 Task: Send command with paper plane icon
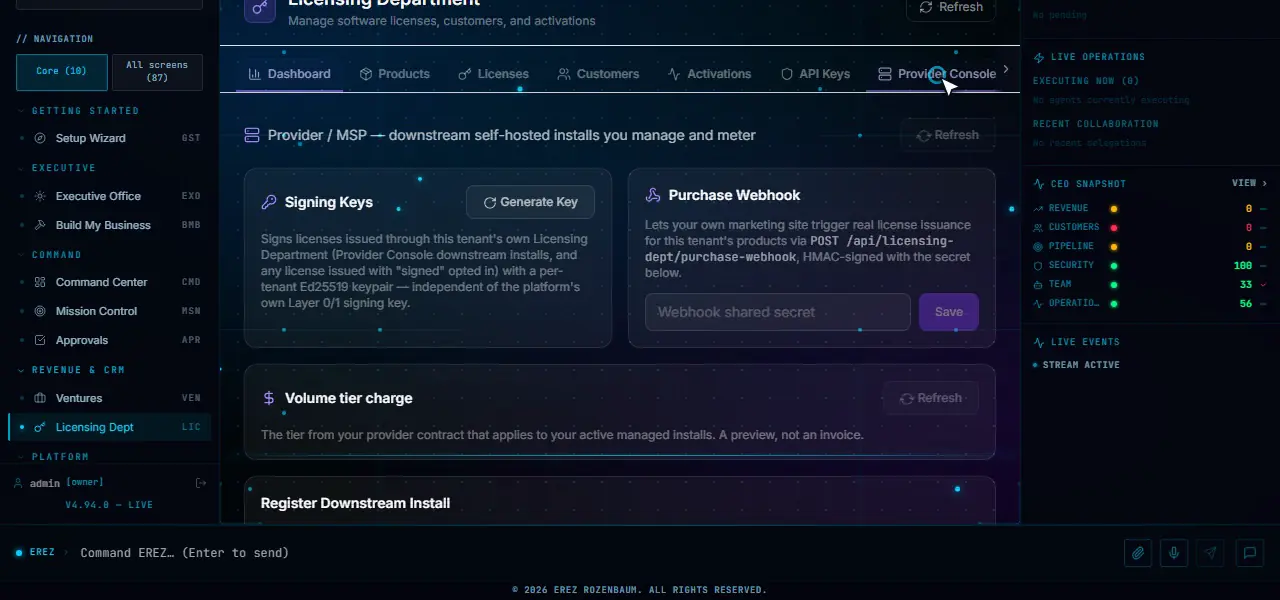click(1211, 553)
